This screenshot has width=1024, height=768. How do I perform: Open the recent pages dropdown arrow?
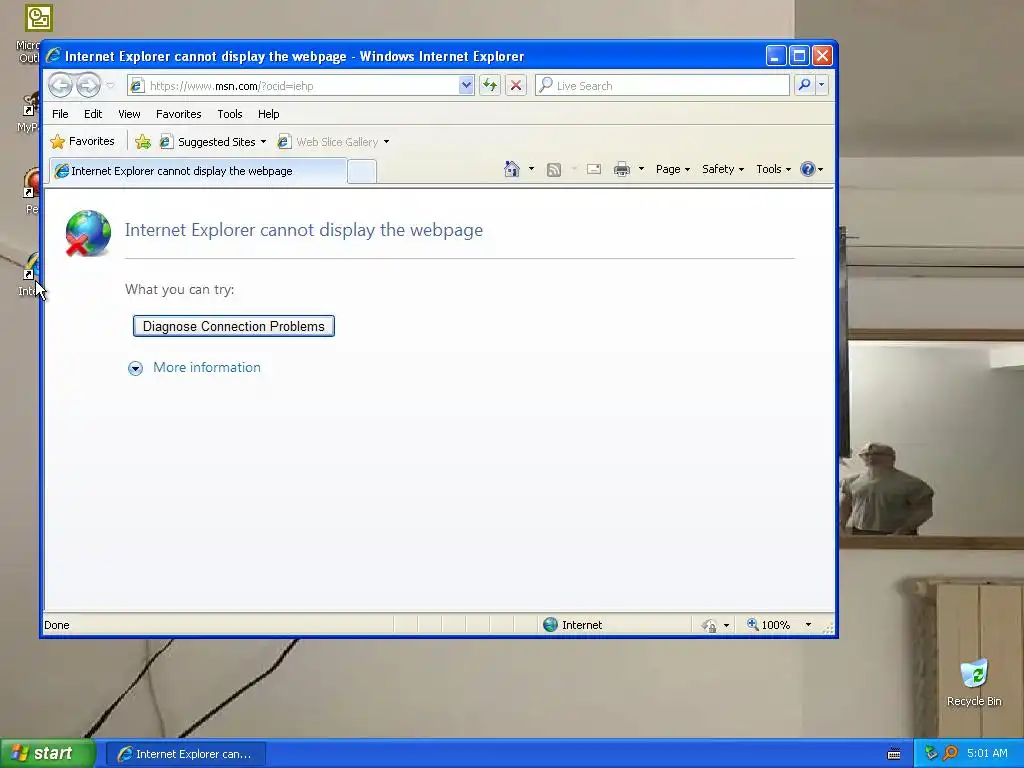pyautogui.click(x=110, y=86)
